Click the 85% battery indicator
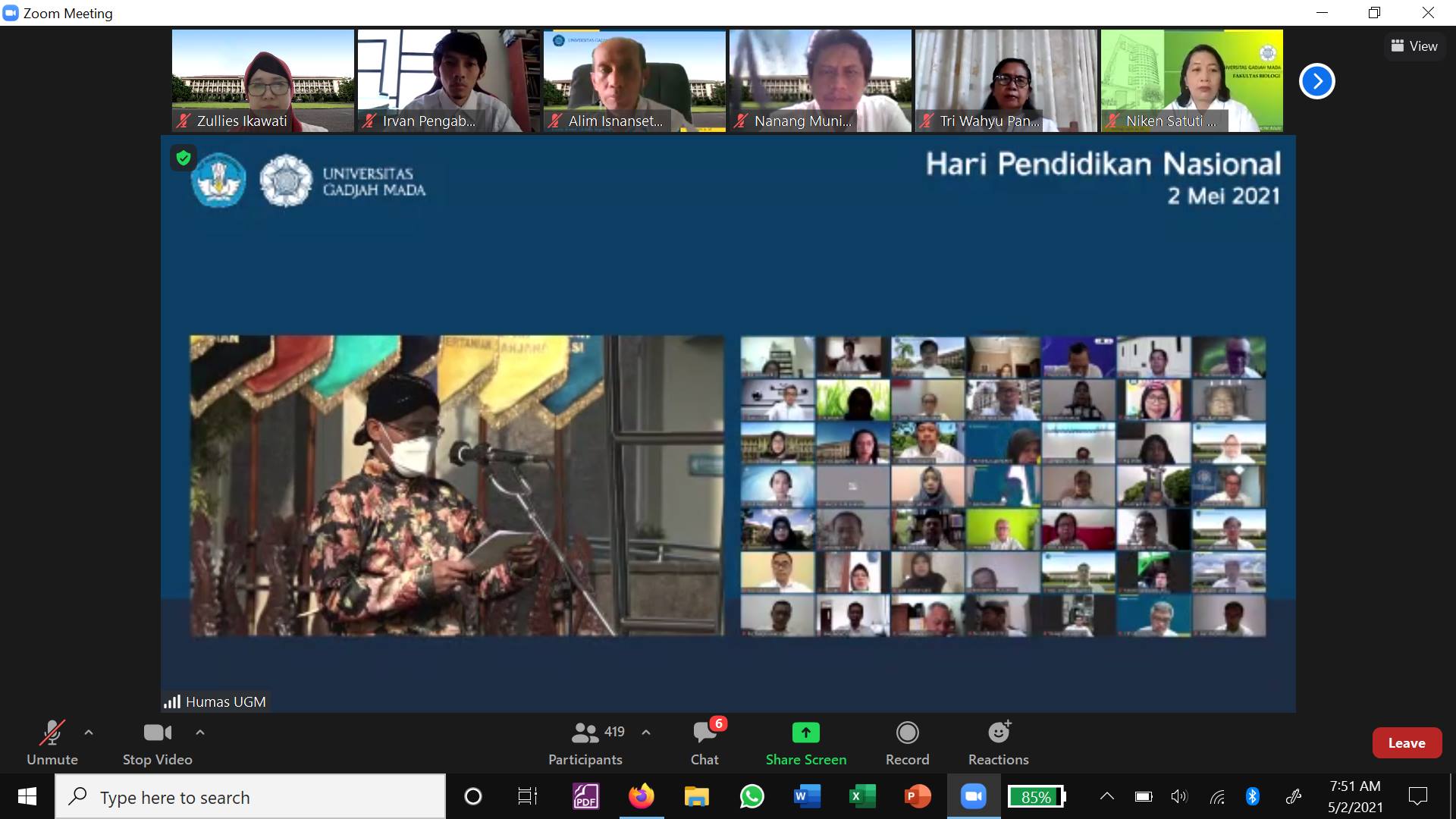The height and width of the screenshot is (819, 1456). coord(1037,796)
